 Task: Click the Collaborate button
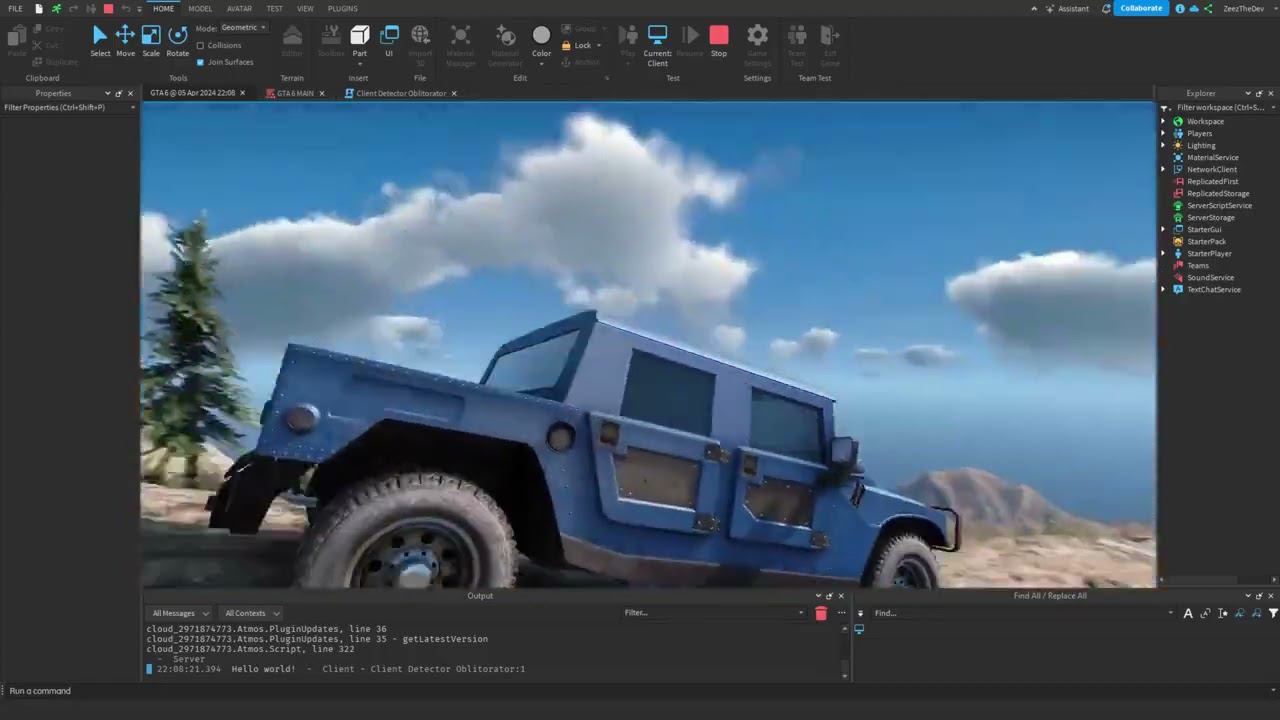click(x=1141, y=8)
